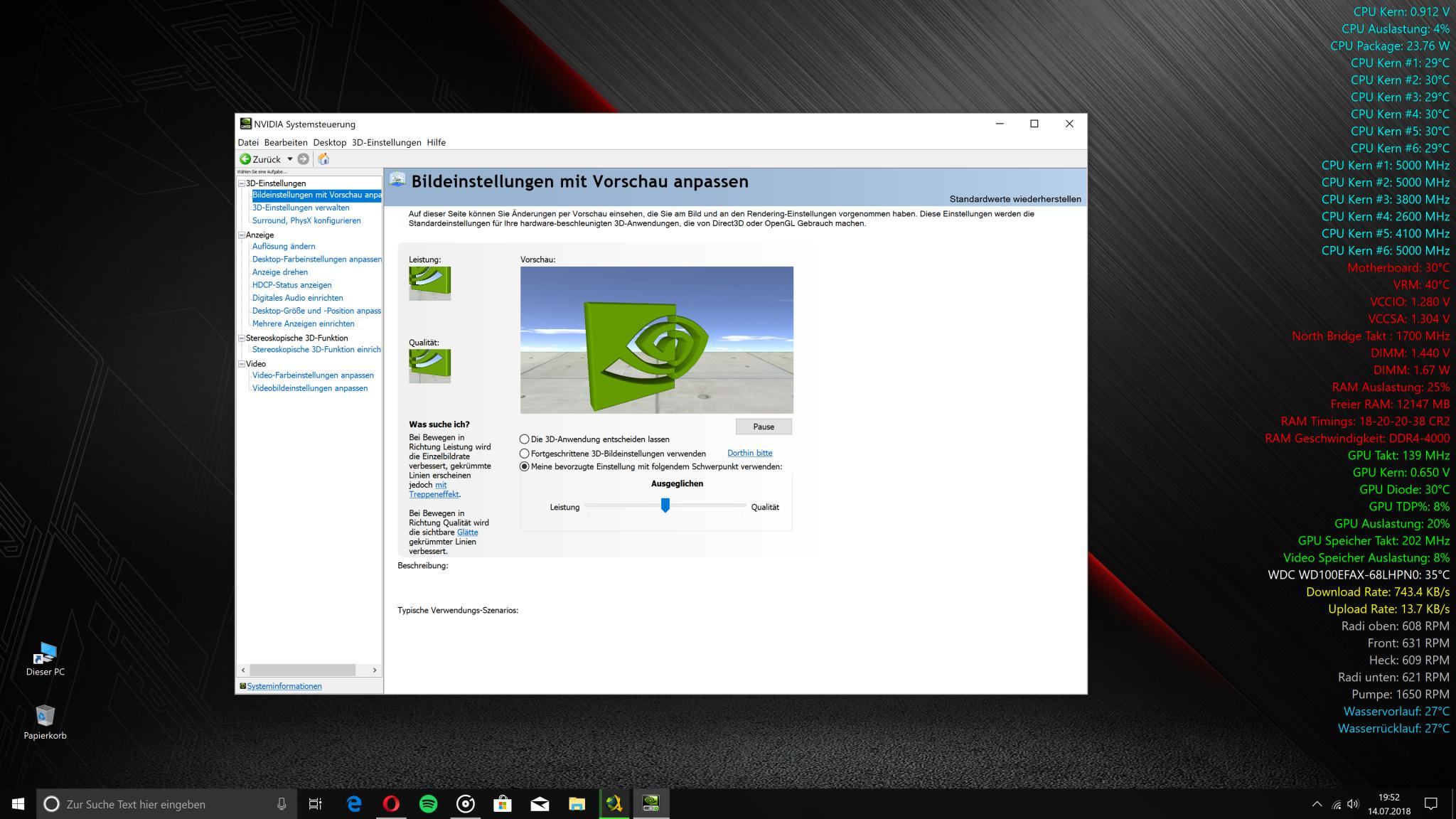Go to the home icon in toolbar
The height and width of the screenshot is (819, 1456).
click(x=323, y=159)
